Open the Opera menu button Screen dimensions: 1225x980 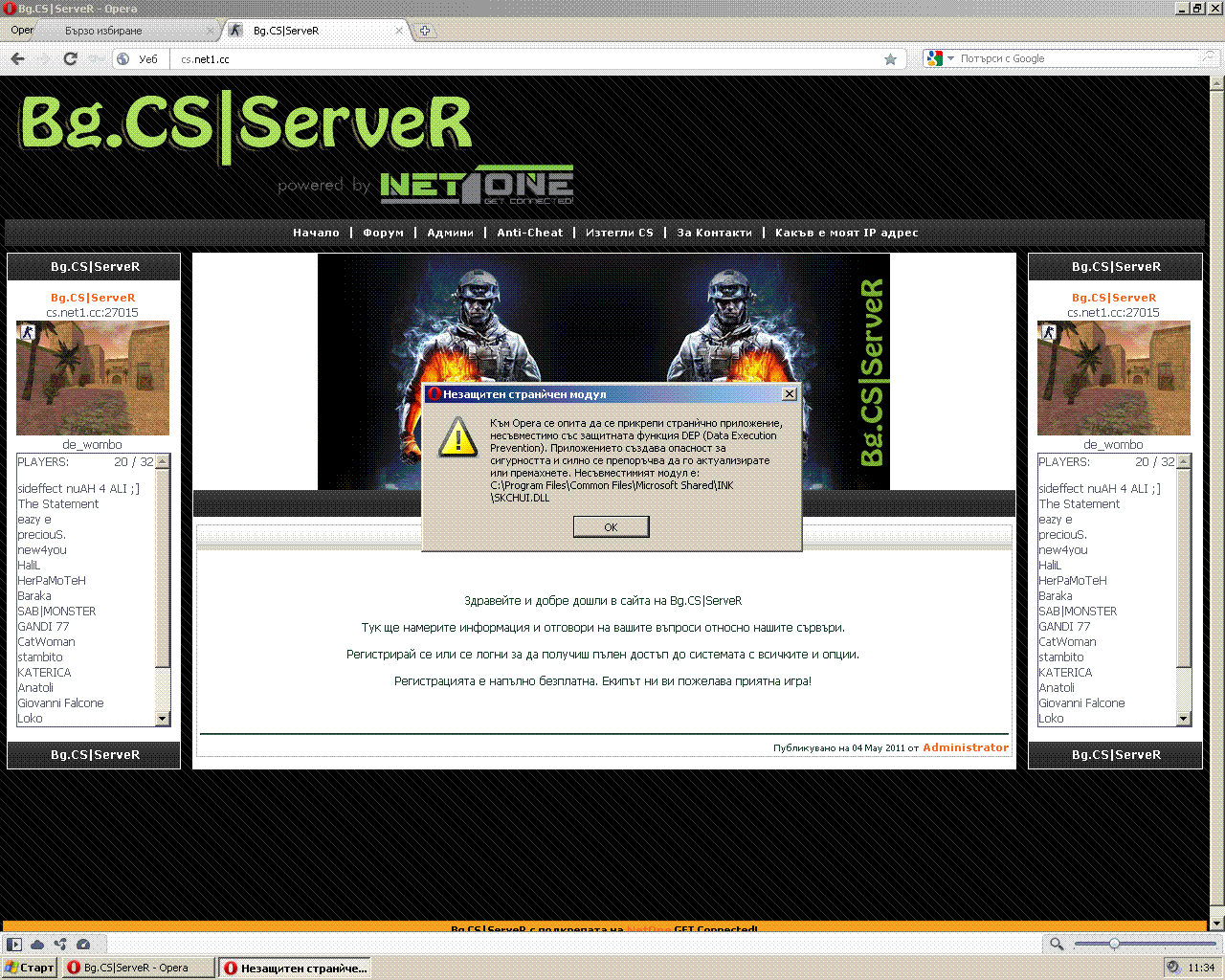click(x=20, y=31)
